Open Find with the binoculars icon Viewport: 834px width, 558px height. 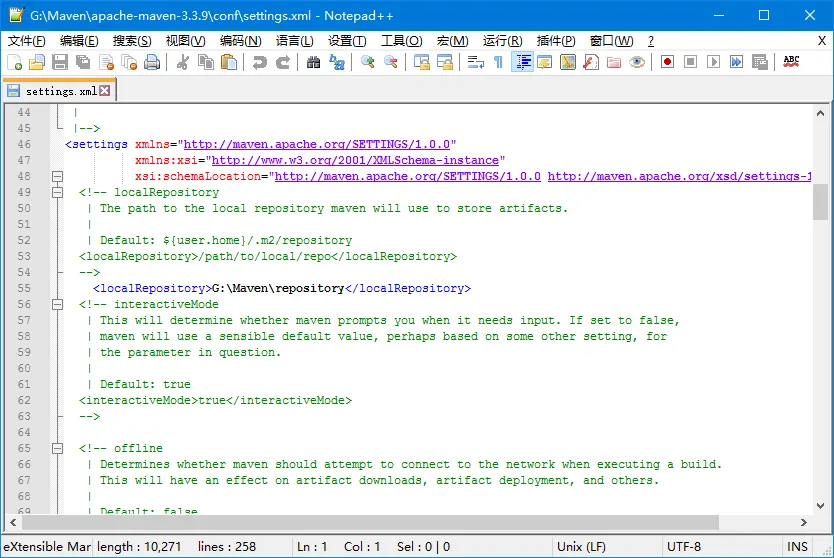point(313,62)
